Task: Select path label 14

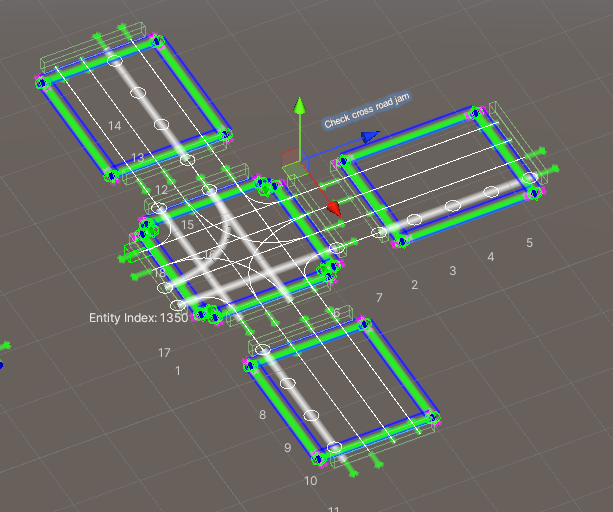Action: (115, 126)
